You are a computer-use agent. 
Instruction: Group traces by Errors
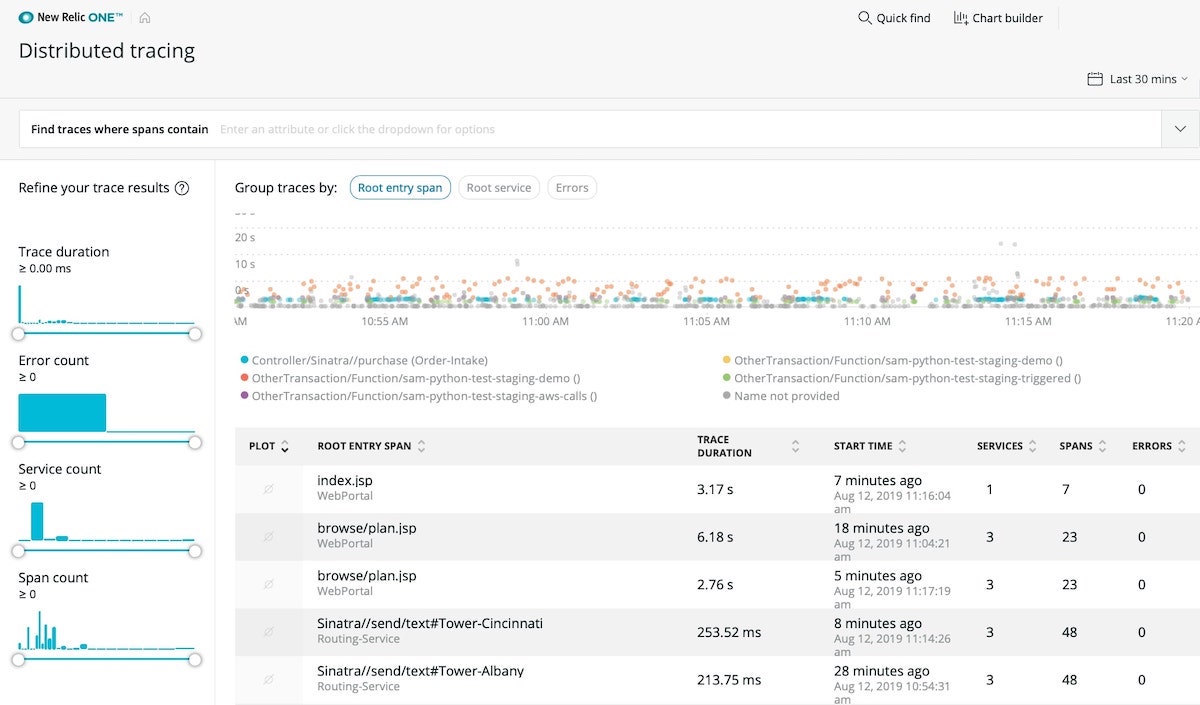click(572, 188)
